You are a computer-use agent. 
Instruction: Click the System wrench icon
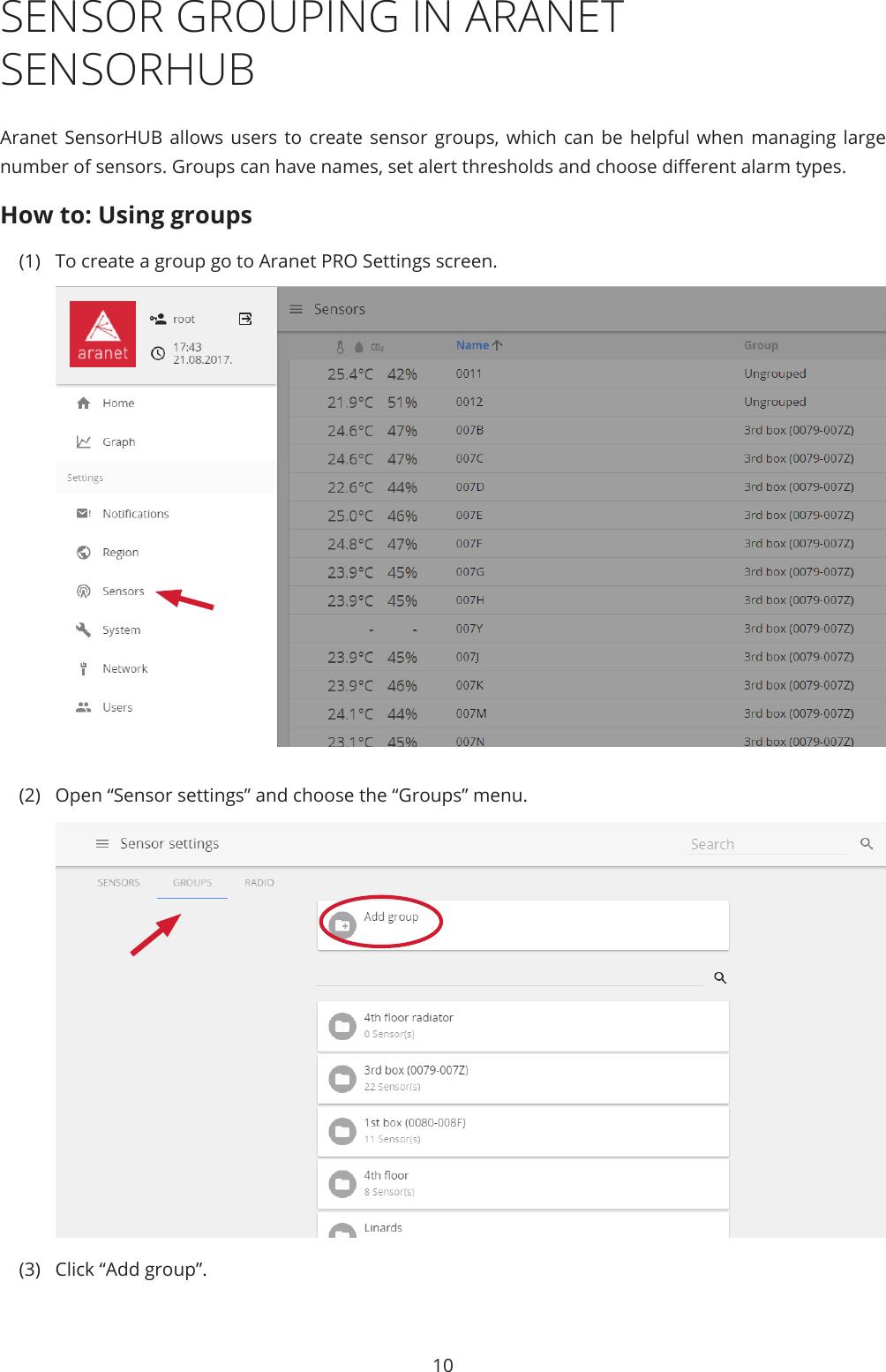pyautogui.click(x=84, y=629)
